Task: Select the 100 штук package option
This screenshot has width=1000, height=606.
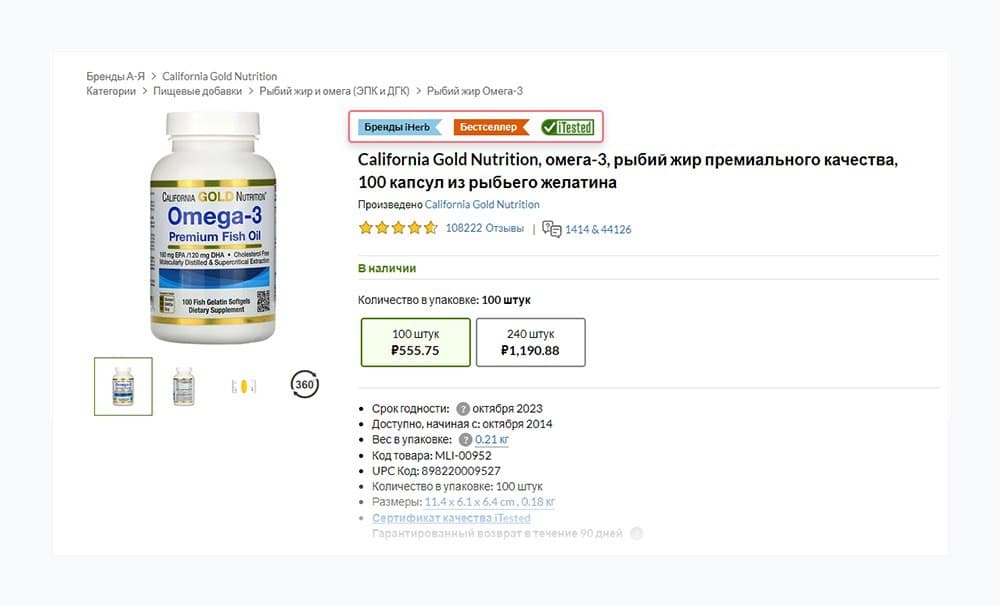Action: [415, 343]
